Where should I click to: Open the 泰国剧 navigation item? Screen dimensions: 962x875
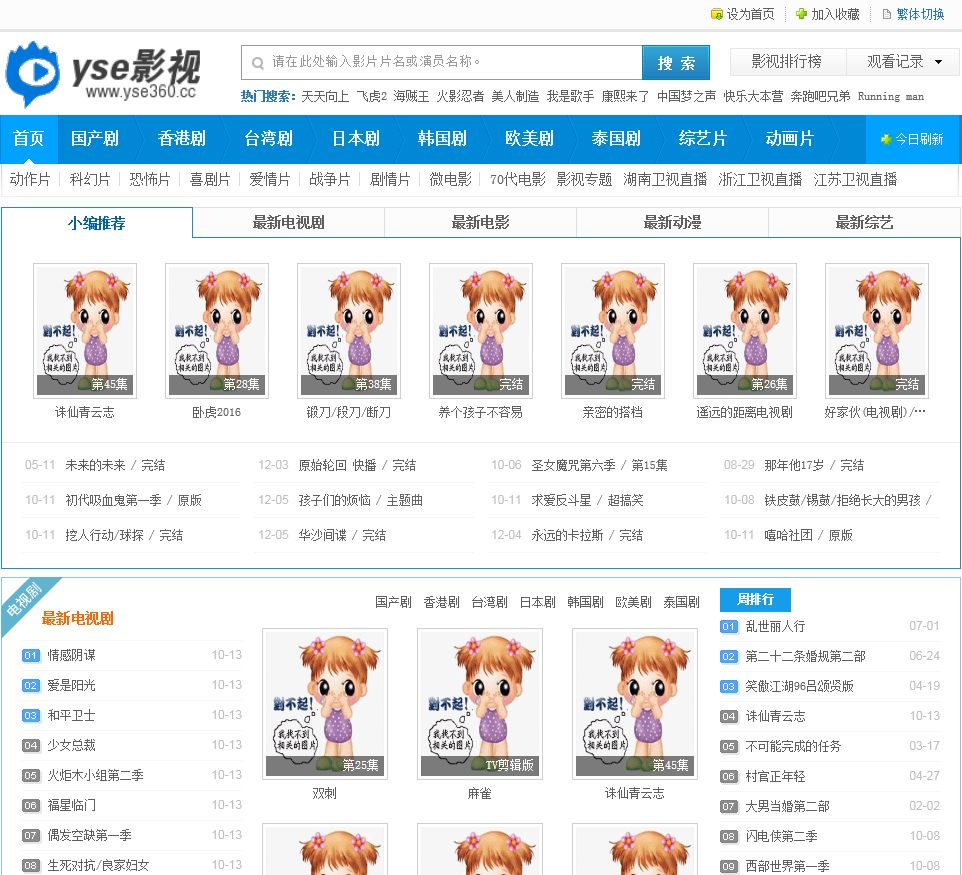616,139
